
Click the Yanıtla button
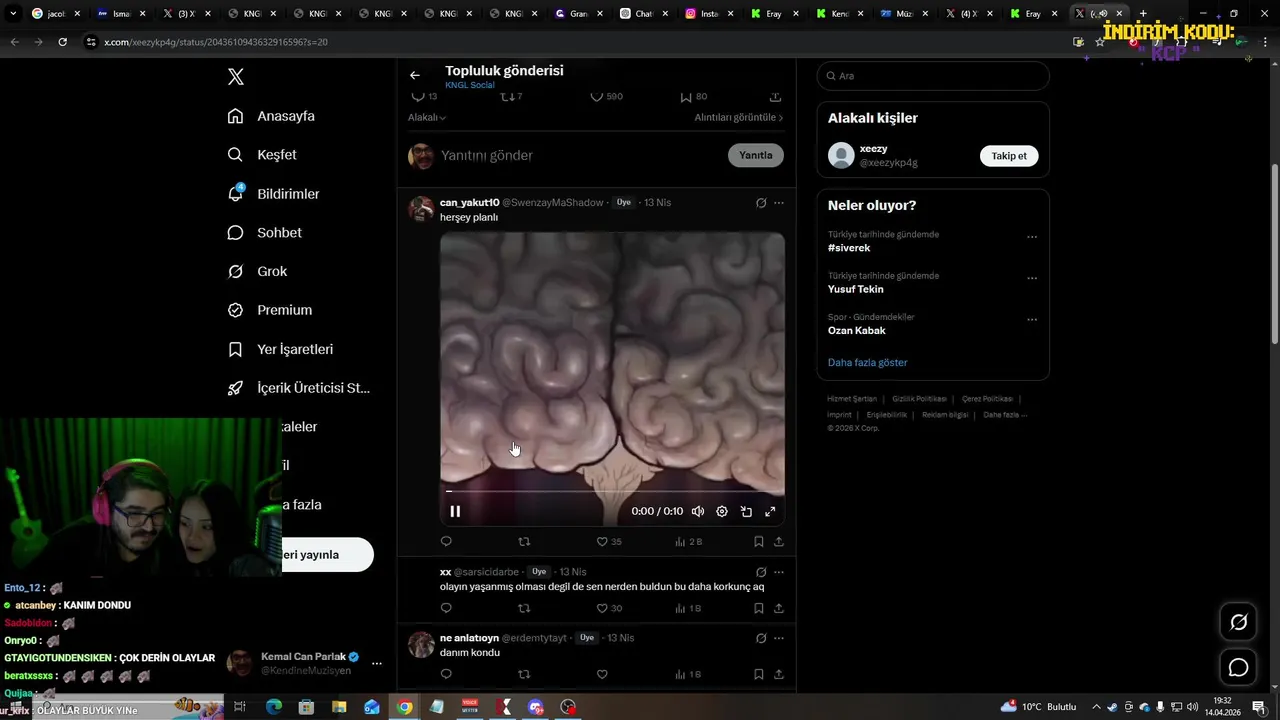tap(756, 155)
